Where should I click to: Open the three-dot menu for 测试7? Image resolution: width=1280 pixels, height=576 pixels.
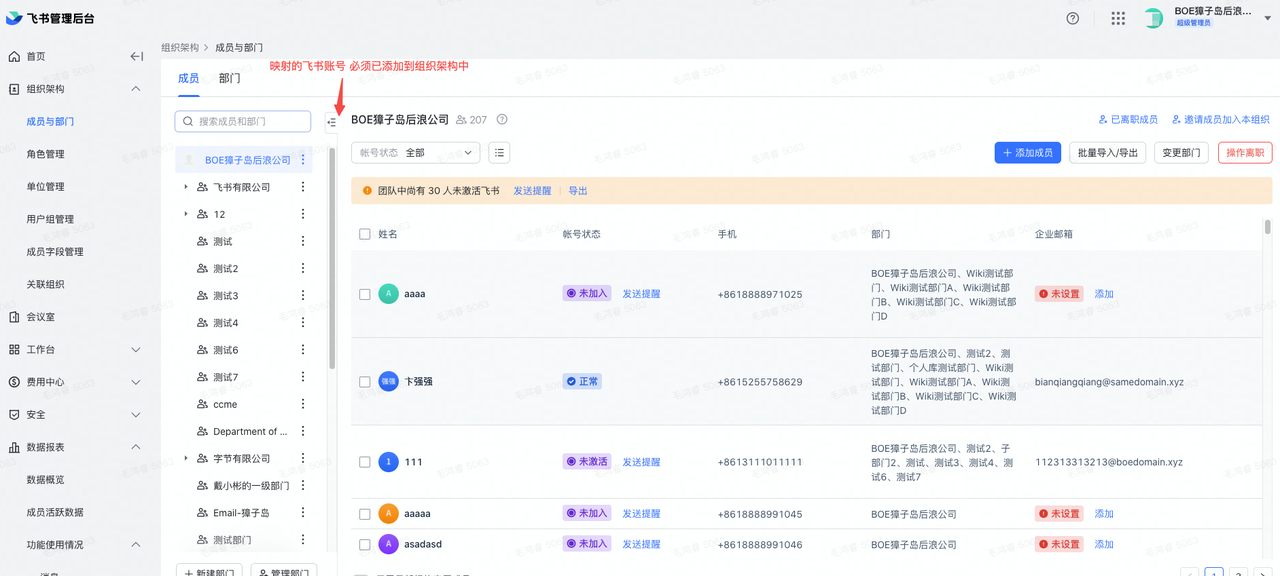303,377
